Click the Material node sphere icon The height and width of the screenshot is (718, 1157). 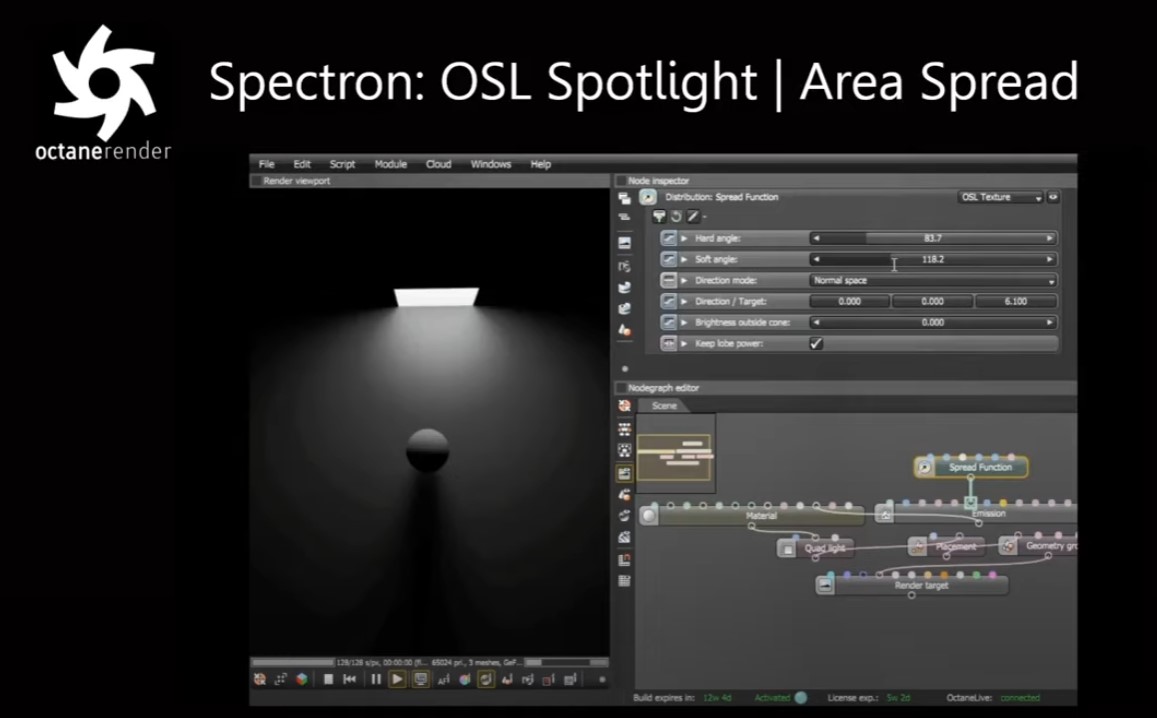pyautogui.click(x=649, y=515)
